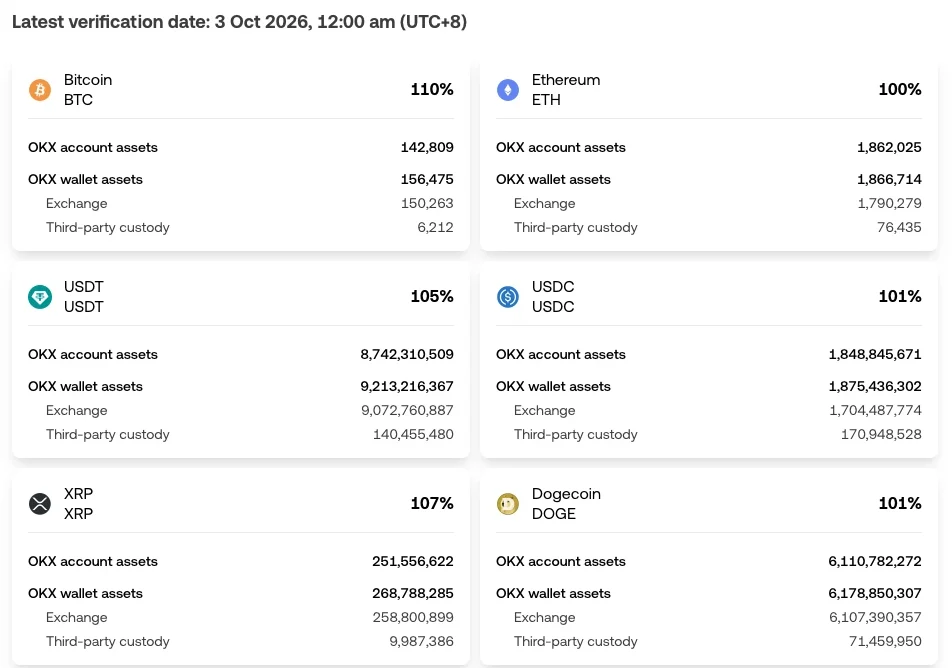This screenshot has height=668, width=952.
Task: Click USDT exchange value 9,072,760,887
Action: [407, 411]
